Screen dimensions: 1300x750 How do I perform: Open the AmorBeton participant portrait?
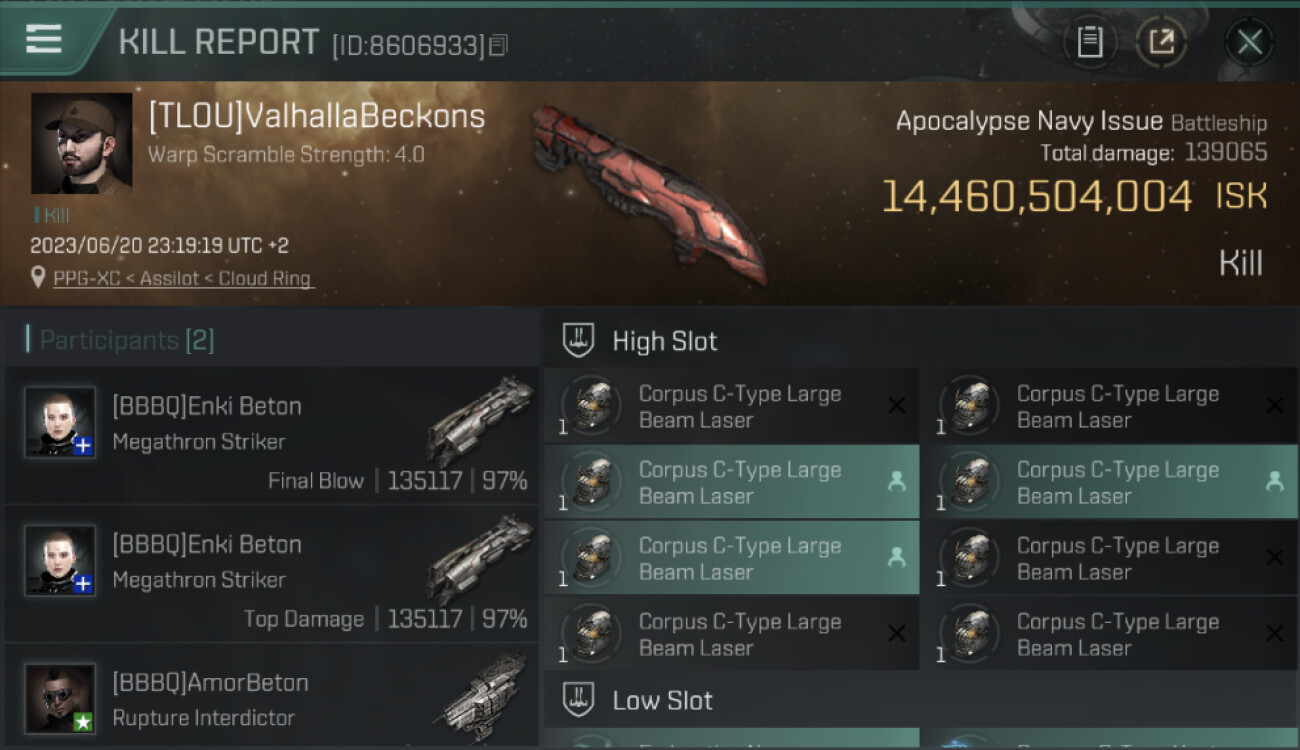click(60, 698)
